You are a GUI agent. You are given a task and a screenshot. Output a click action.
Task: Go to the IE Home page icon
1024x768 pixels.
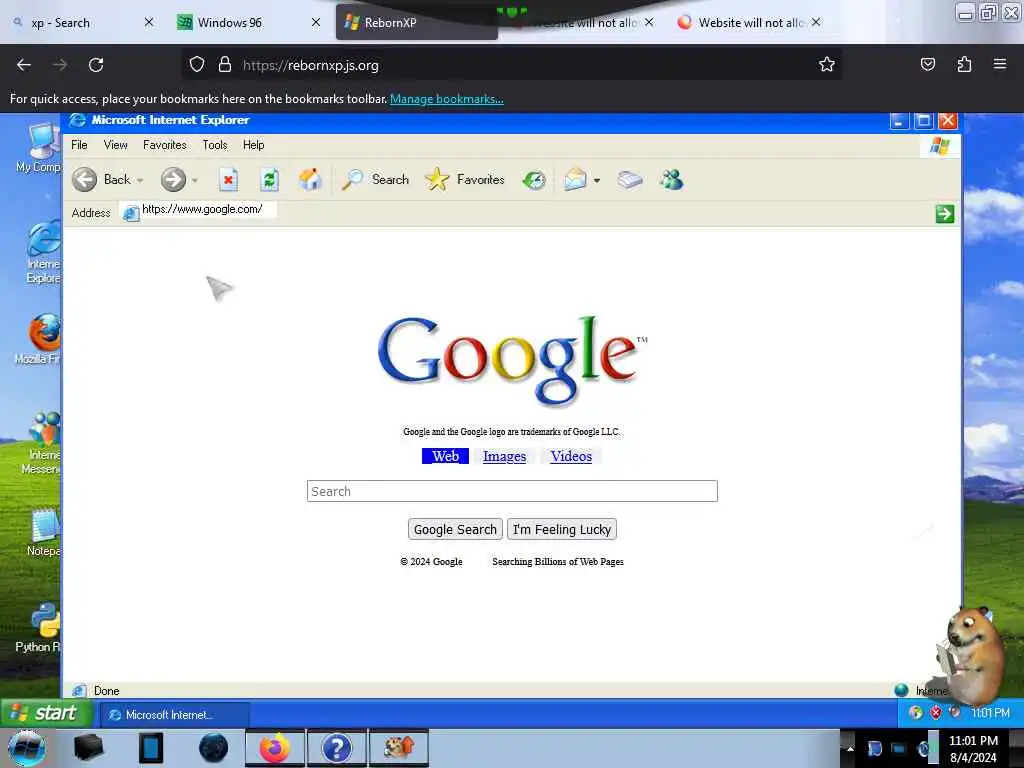pos(310,179)
